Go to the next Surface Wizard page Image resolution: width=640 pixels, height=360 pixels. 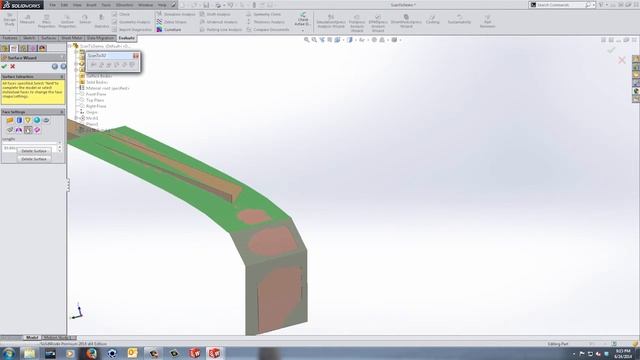(x=63, y=67)
